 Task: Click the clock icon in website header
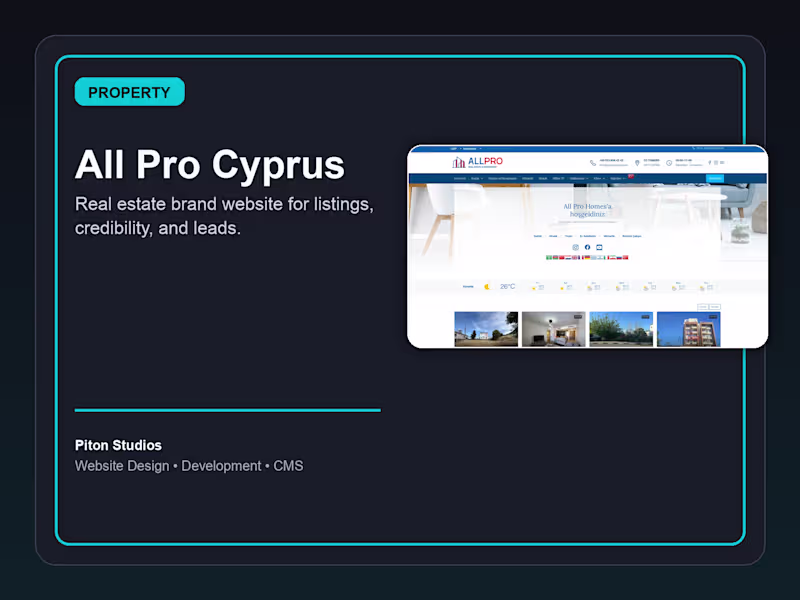(x=669, y=163)
